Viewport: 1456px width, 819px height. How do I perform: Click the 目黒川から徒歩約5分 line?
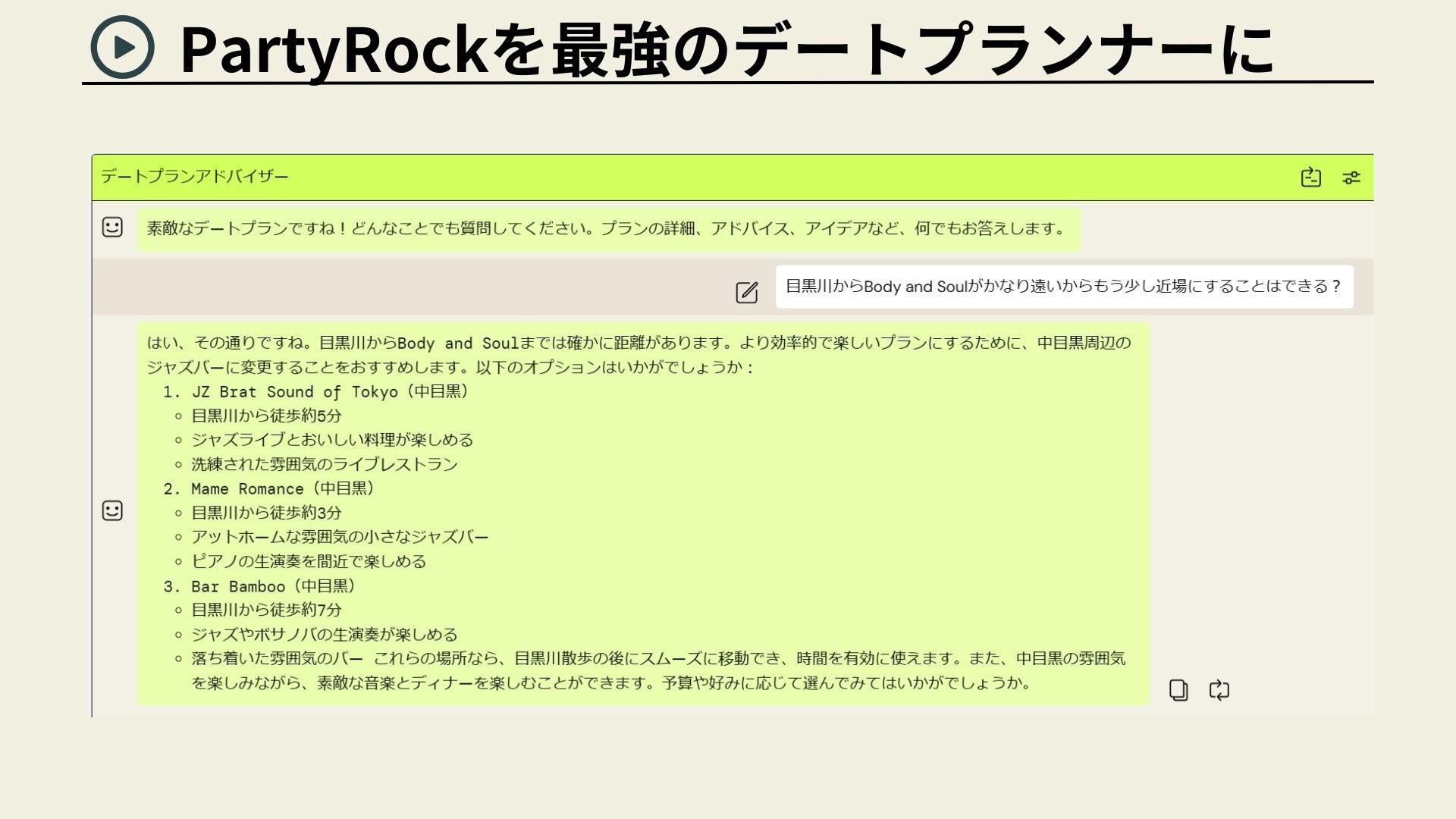(x=266, y=416)
